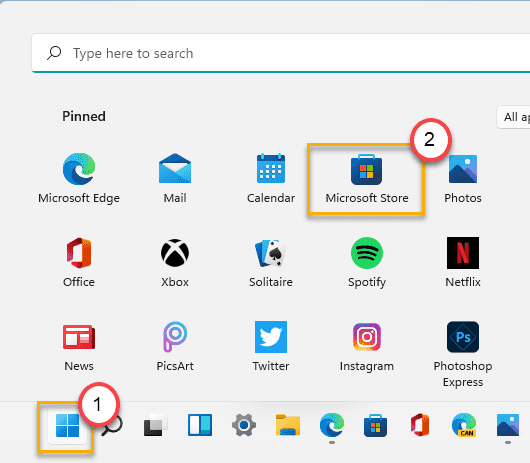Focus the 'Type here to search' field
Viewport: 530px width, 463px height.
pos(281,53)
